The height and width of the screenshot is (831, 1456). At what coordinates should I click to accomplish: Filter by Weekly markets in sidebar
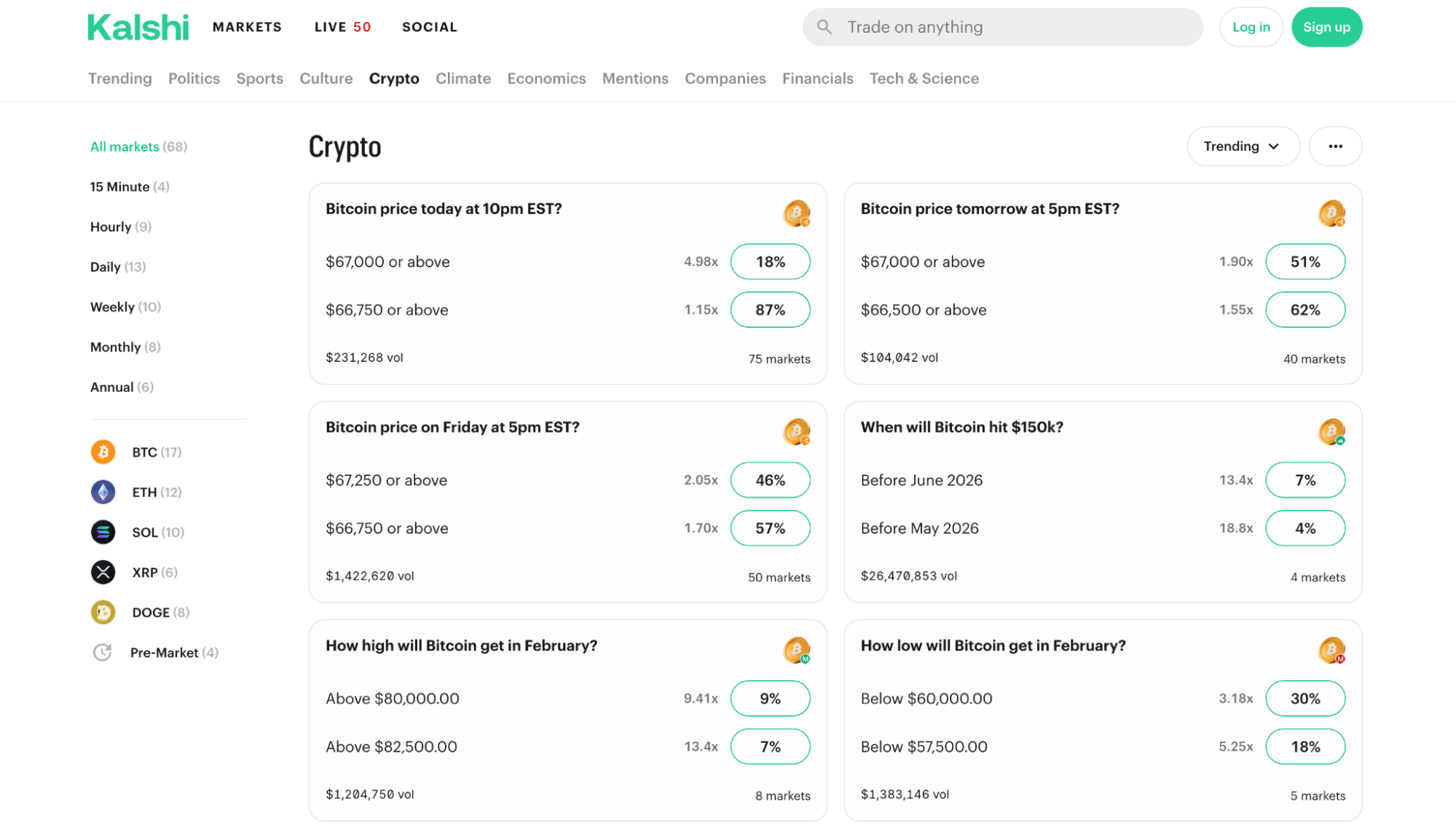(x=125, y=307)
